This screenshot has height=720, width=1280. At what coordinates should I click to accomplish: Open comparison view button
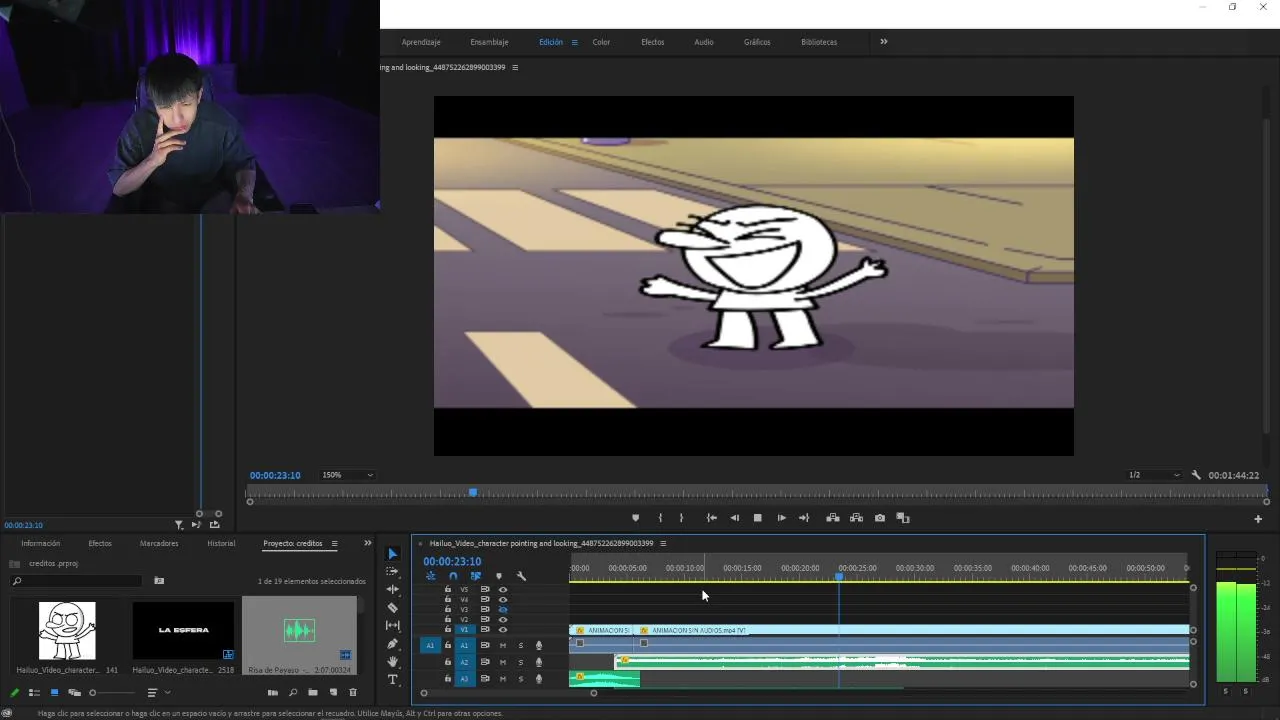pos(903,518)
